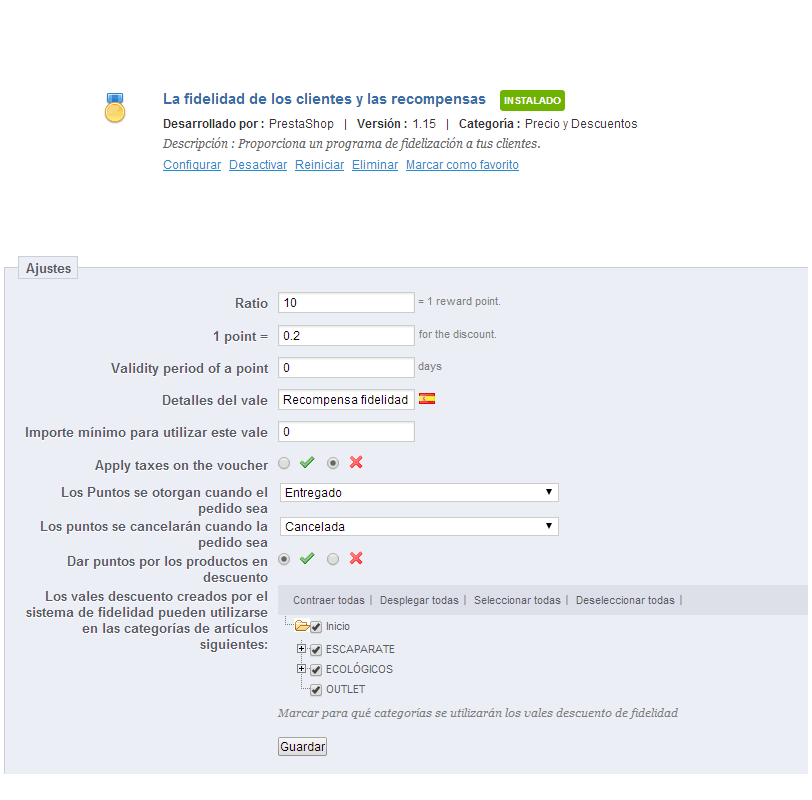Select No radio for Dar puntos por productos en descuento
The height and width of the screenshot is (800, 812).
(x=333, y=559)
